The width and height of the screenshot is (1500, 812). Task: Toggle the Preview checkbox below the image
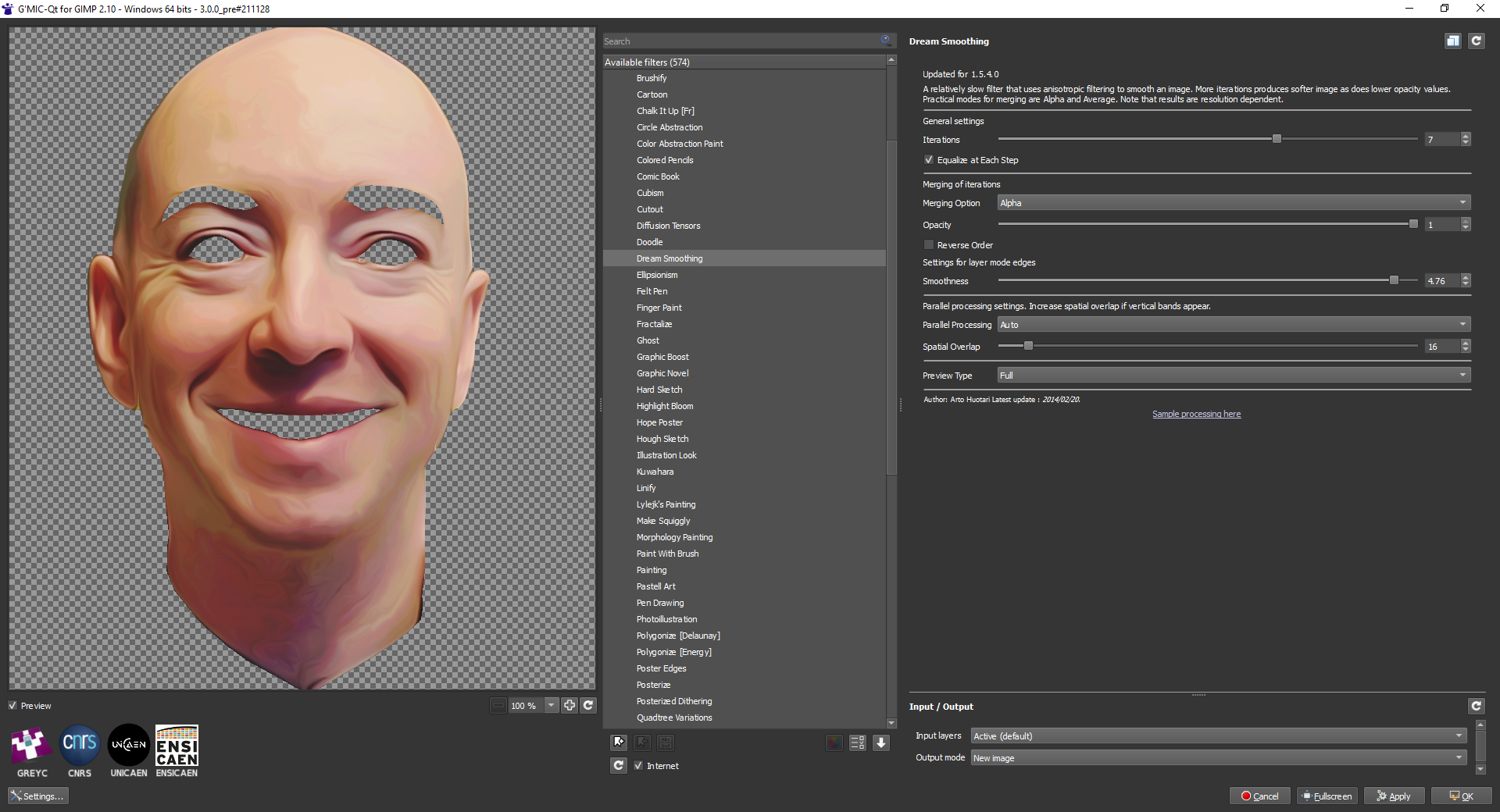pyautogui.click(x=13, y=706)
